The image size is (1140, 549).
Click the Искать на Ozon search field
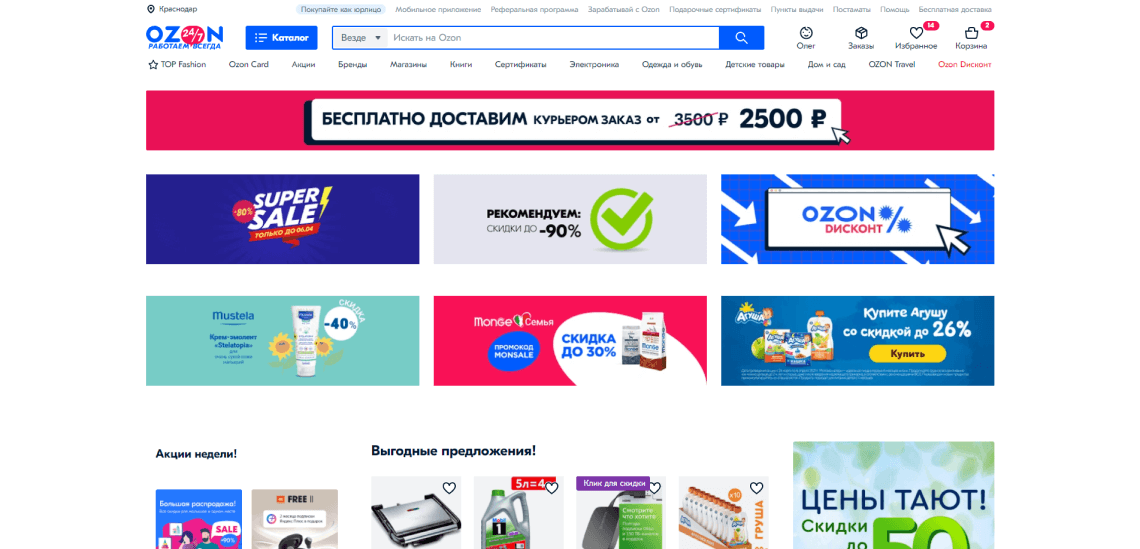pos(553,38)
